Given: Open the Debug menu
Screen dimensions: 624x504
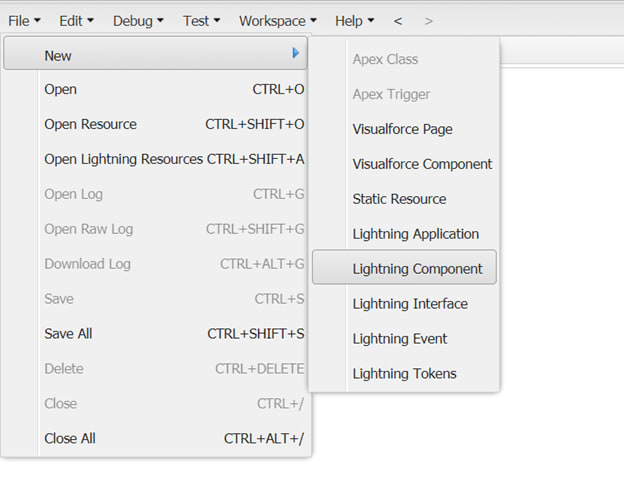Looking at the screenshot, I should click(138, 21).
